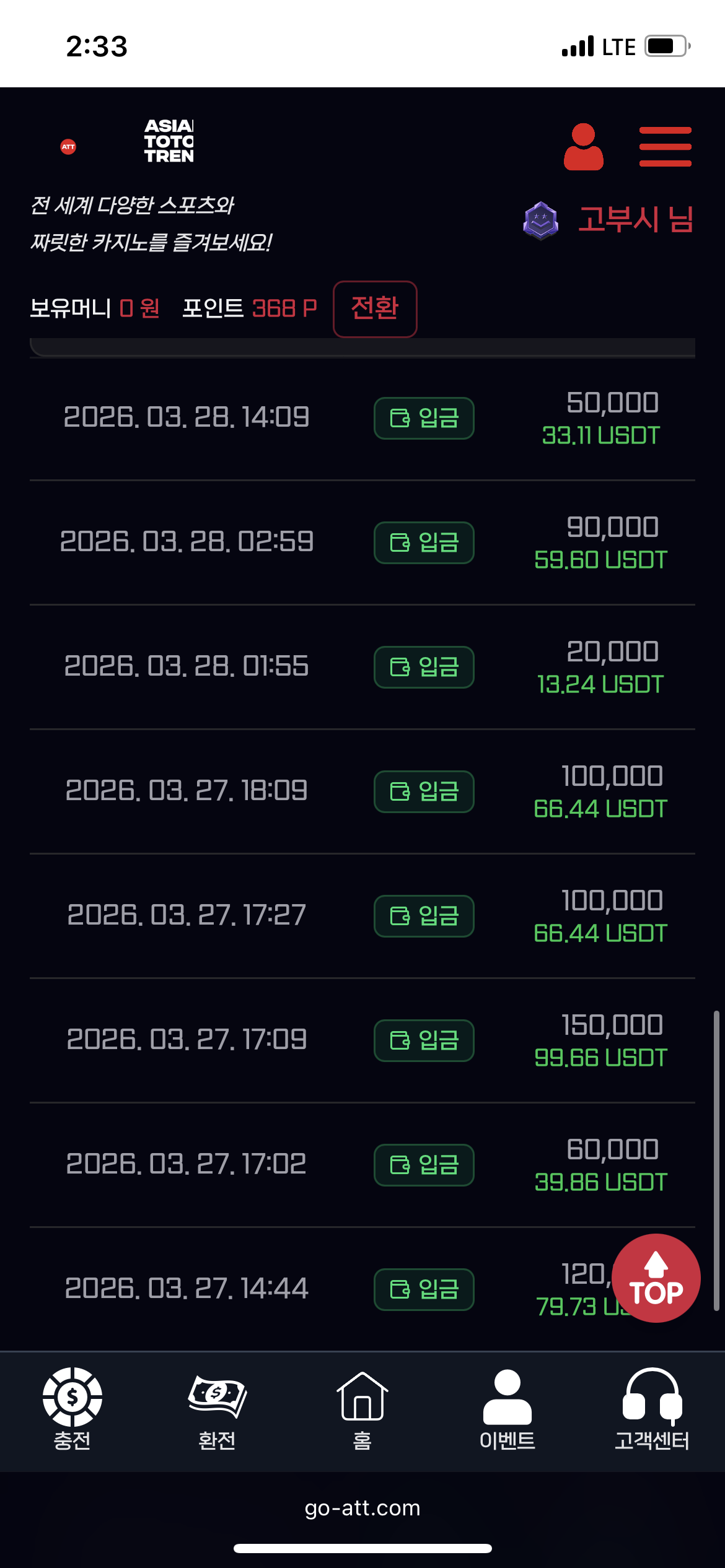Image resolution: width=725 pixels, height=1568 pixels.
Task: Tap the 보유머니 0 원 balance
Action: (95, 308)
